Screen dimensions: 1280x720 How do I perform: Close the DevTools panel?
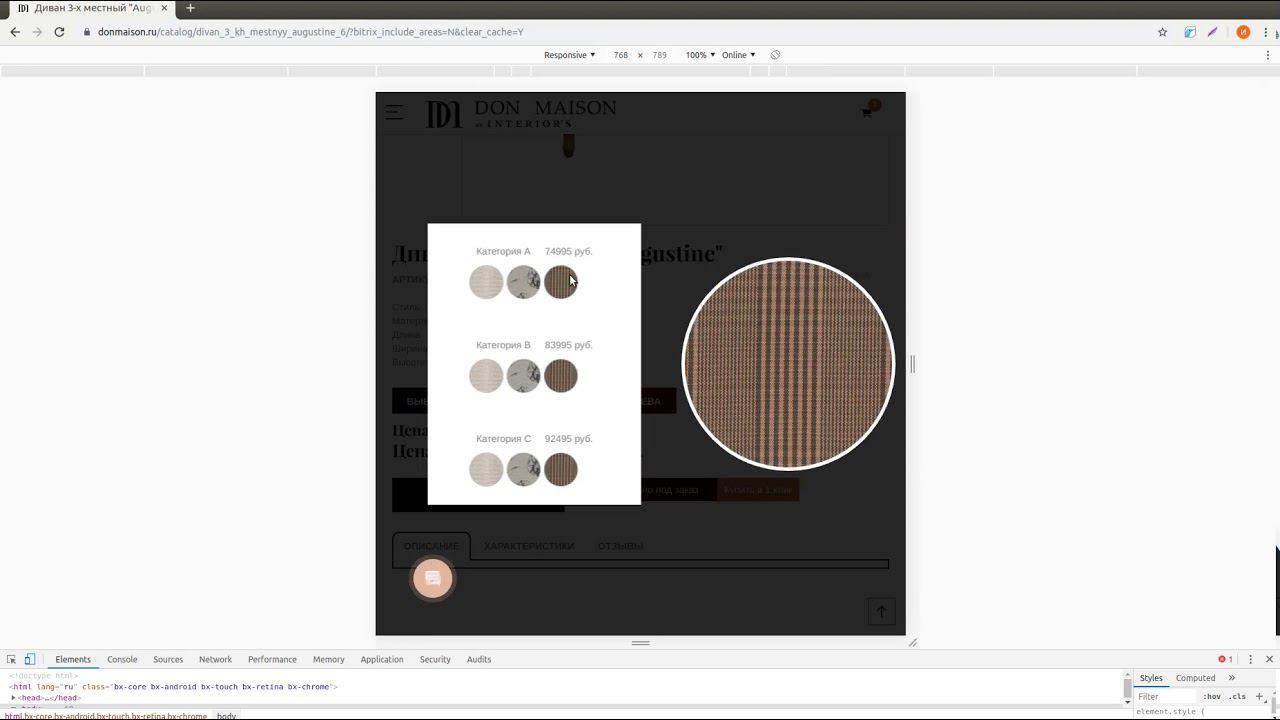pos(1269,659)
